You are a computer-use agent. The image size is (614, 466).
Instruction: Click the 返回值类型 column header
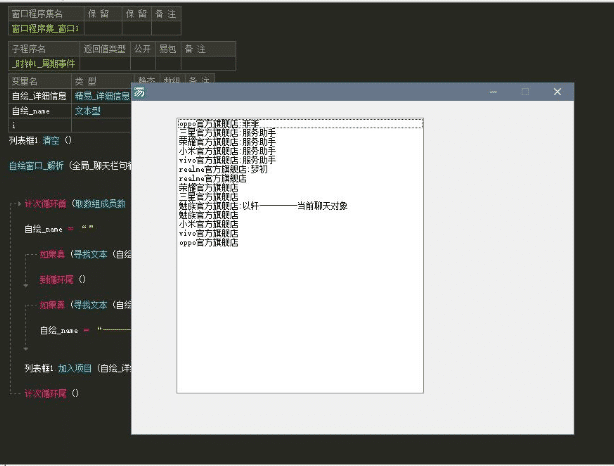tap(105, 49)
